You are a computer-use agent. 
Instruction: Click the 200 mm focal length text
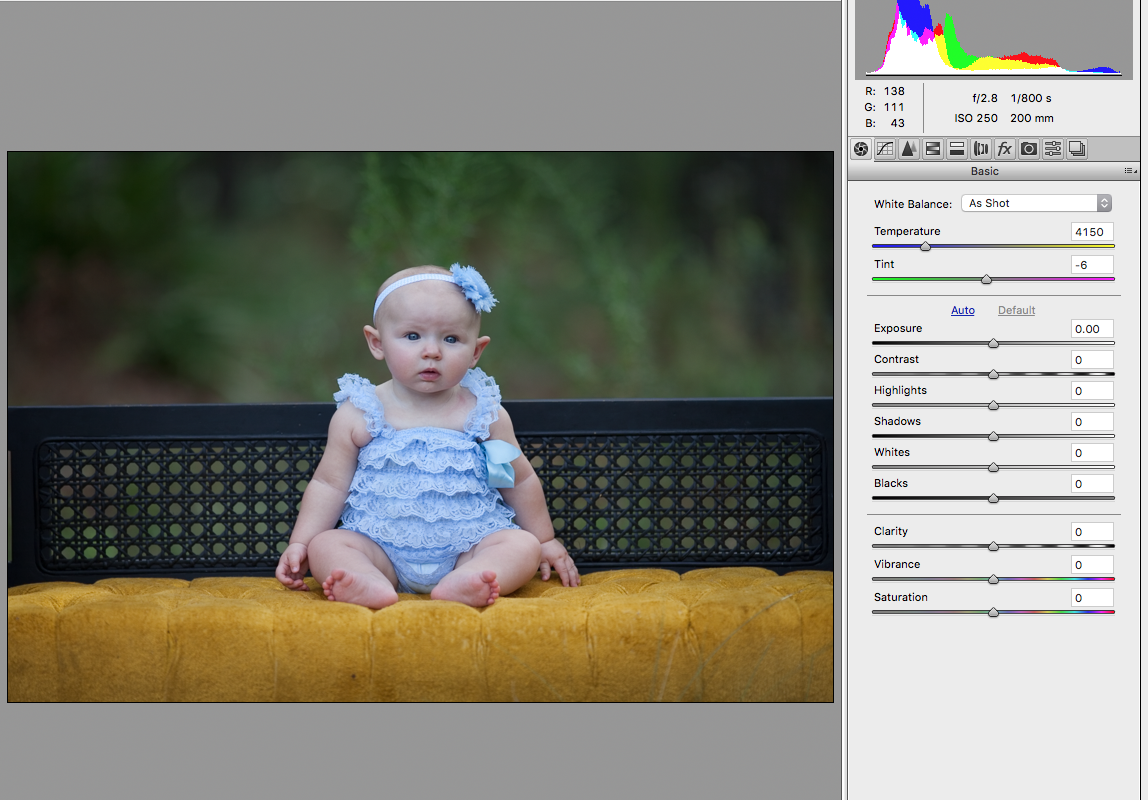pyautogui.click(x=1032, y=119)
